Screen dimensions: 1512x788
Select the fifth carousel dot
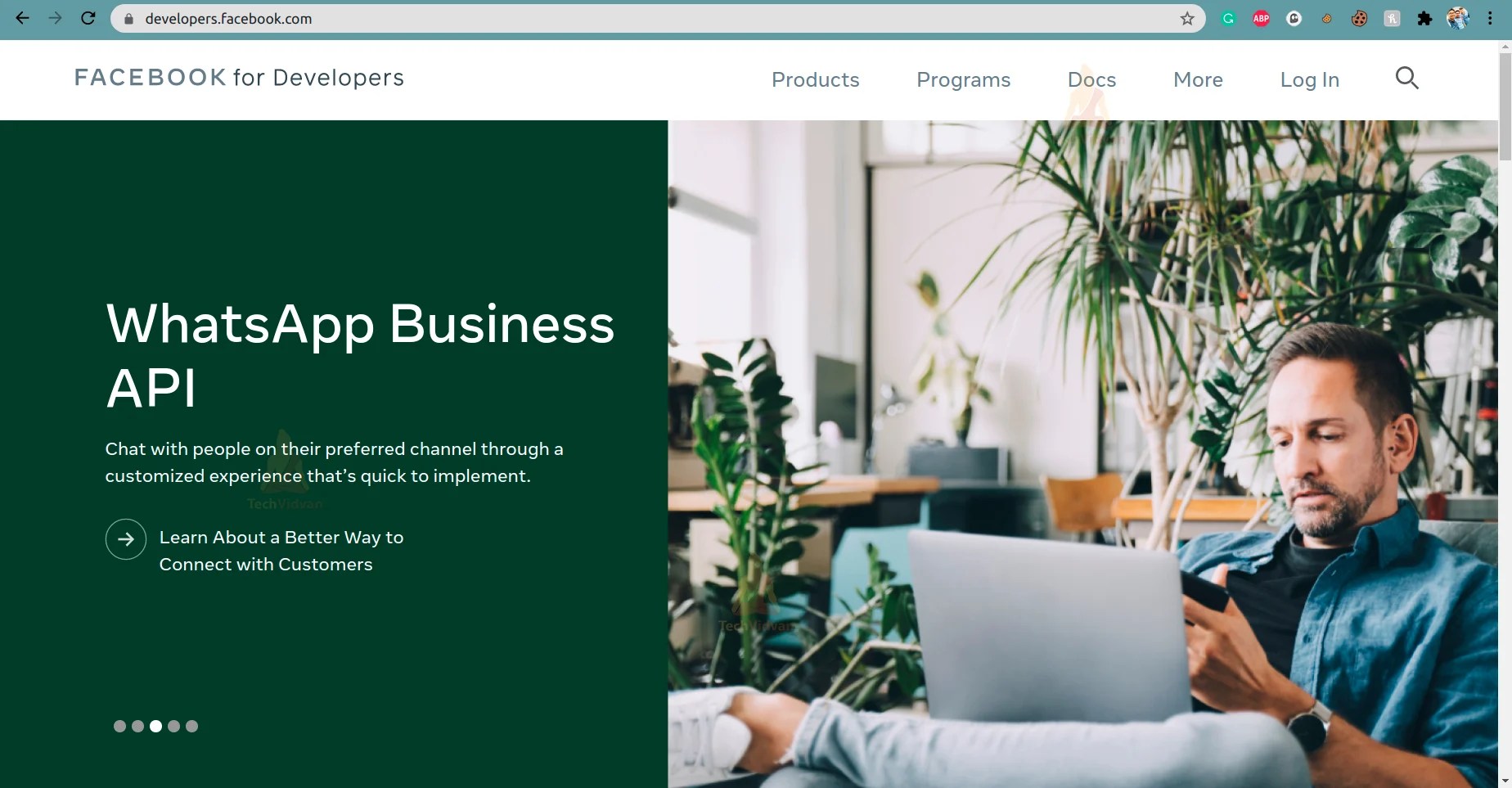[191, 726]
